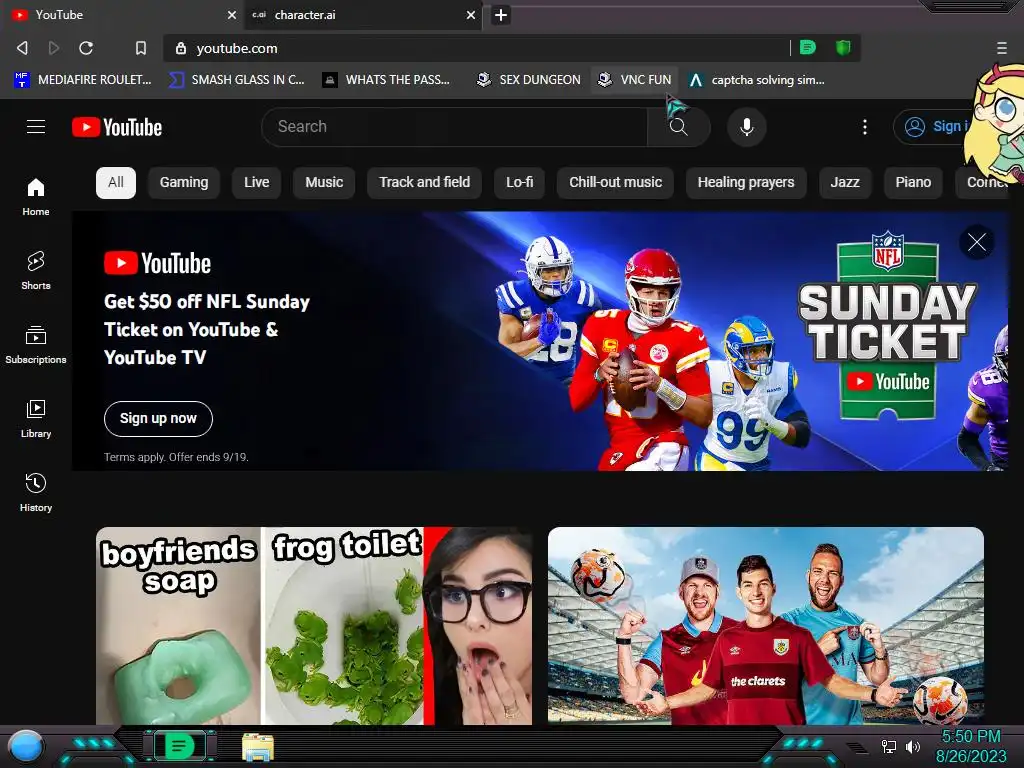The height and width of the screenshot is (768, 1024).
Task: Go back with the browser back arrow
Action: coord(22,48)
